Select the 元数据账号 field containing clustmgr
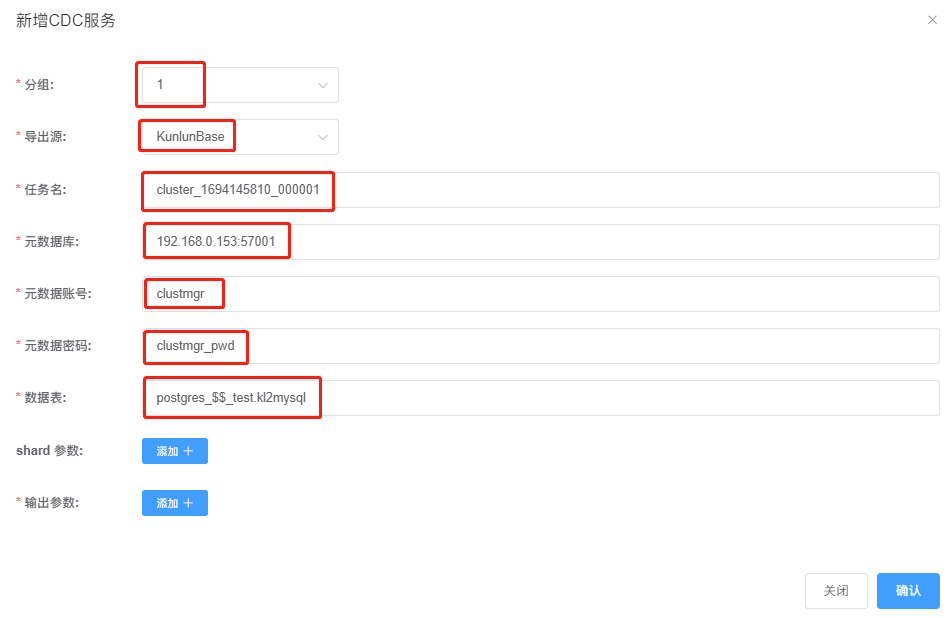Viewport: 952px width, 618px height. point(540,294)
